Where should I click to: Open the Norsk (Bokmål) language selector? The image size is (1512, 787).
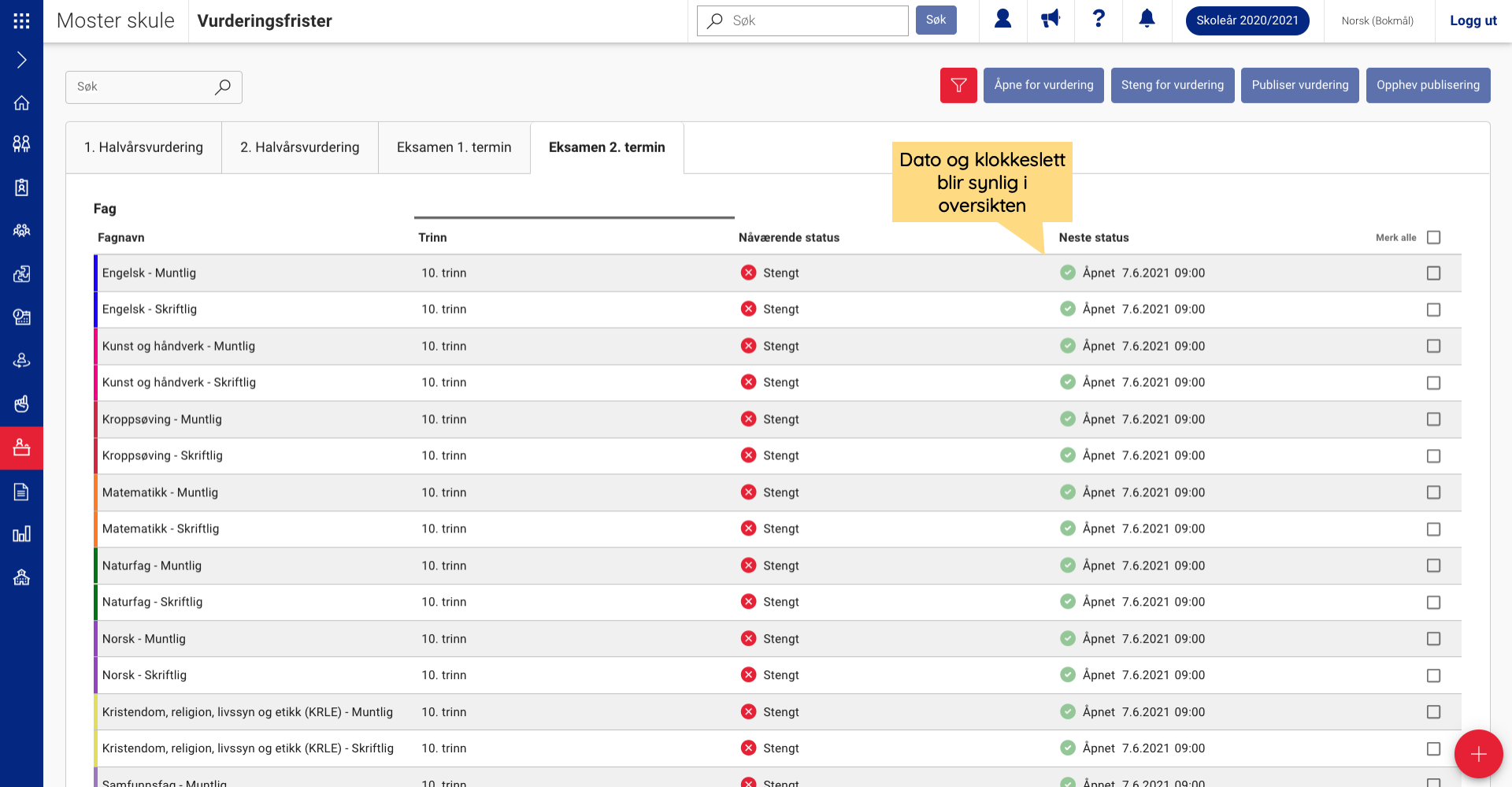[1377, 20]
